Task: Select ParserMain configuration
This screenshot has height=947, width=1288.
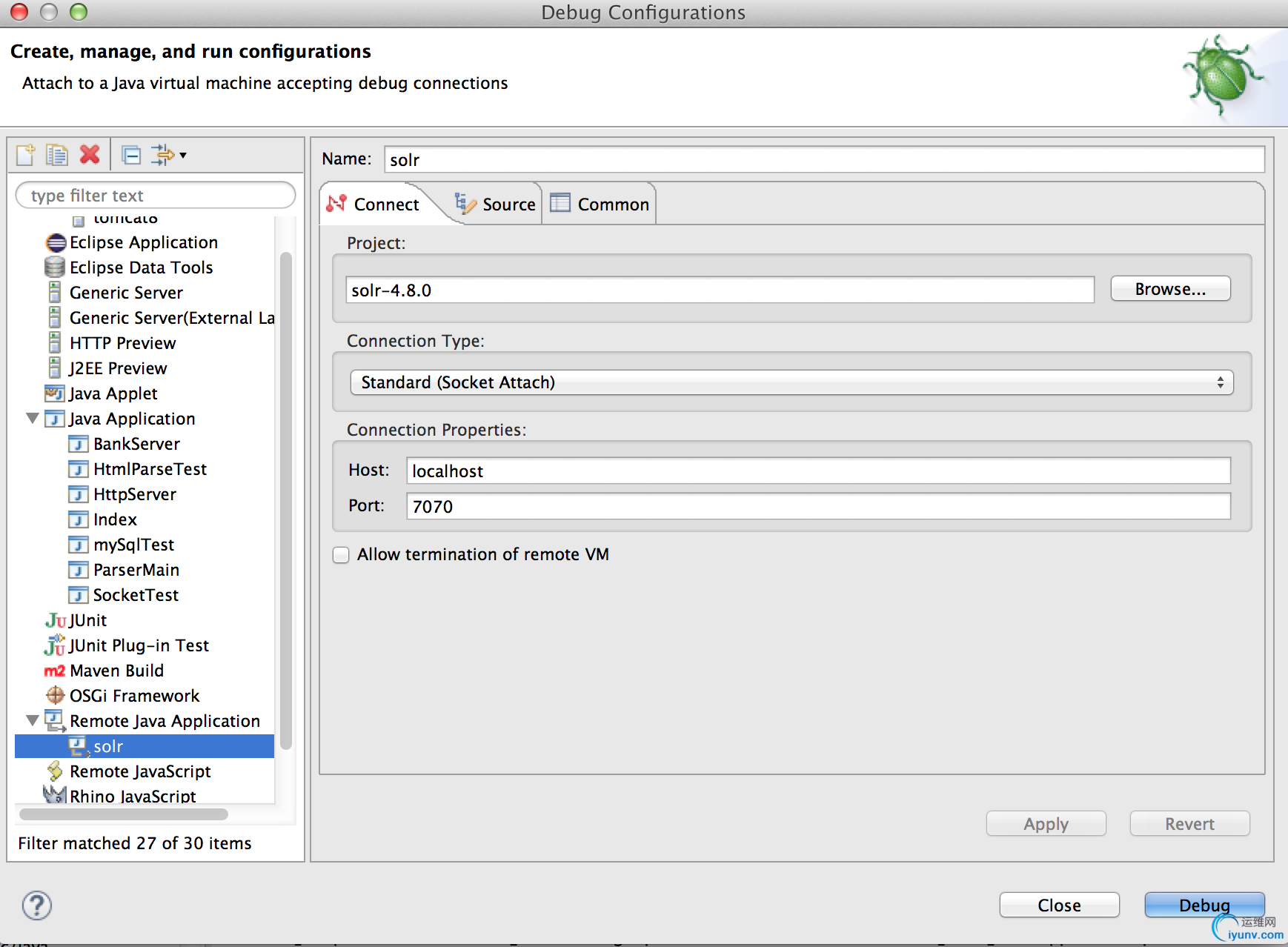Action: click(136, 570)
